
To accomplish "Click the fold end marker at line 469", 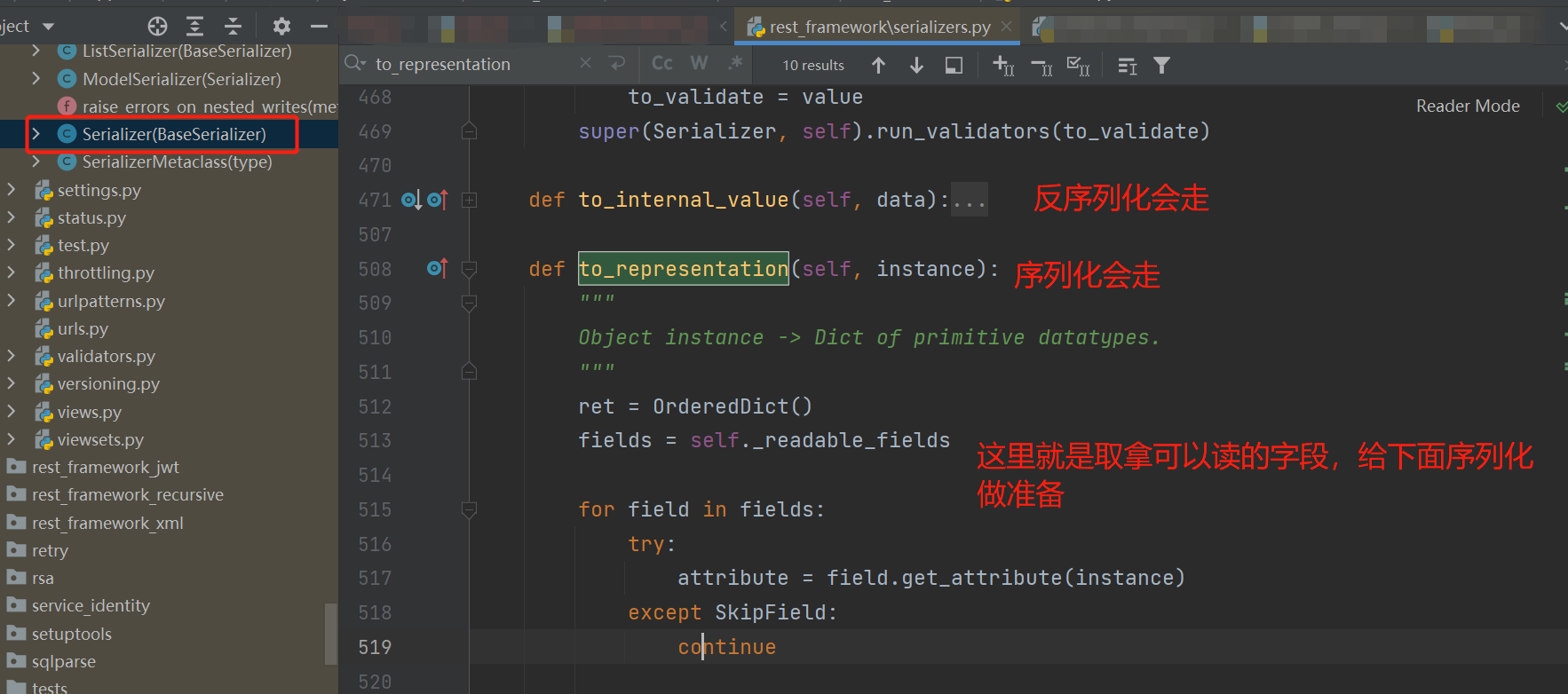I will [470, 131].
